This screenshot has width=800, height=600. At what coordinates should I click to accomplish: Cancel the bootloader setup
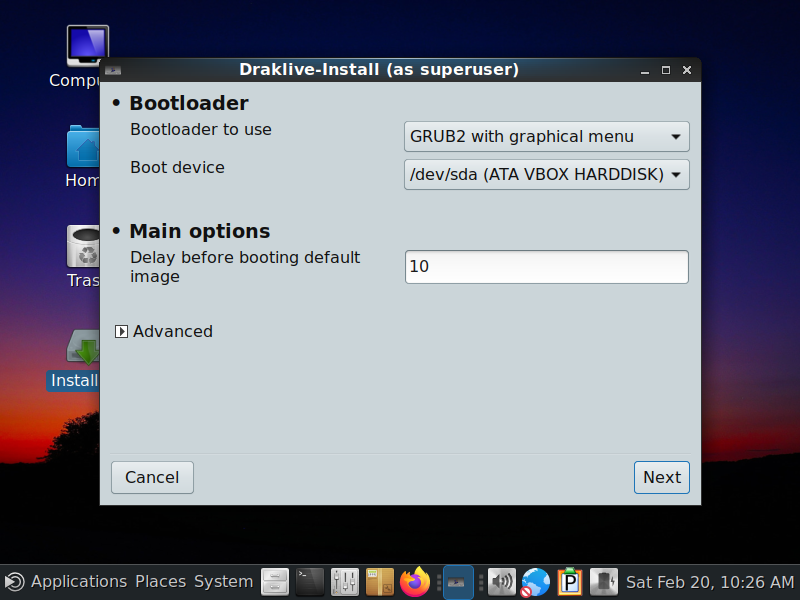click(x=152, y=478)
